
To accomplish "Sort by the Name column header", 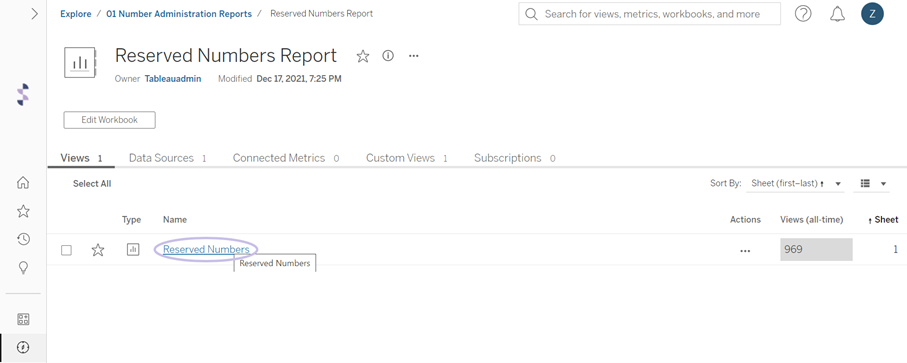I will point(175,220).
